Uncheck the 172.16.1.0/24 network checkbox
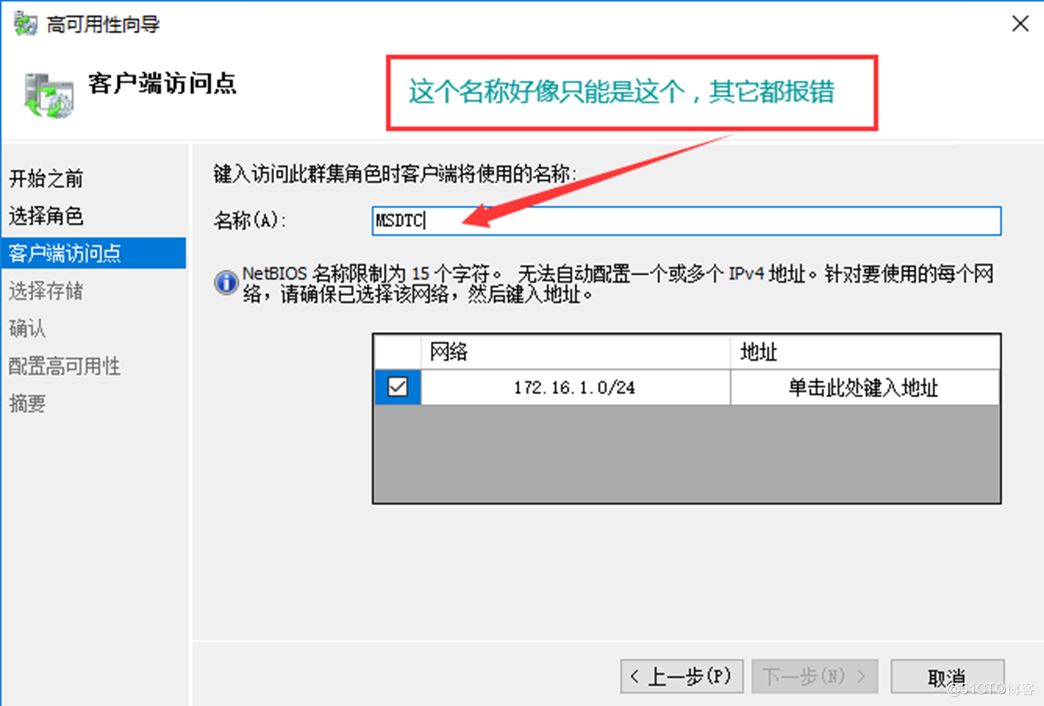 (396, 388)
